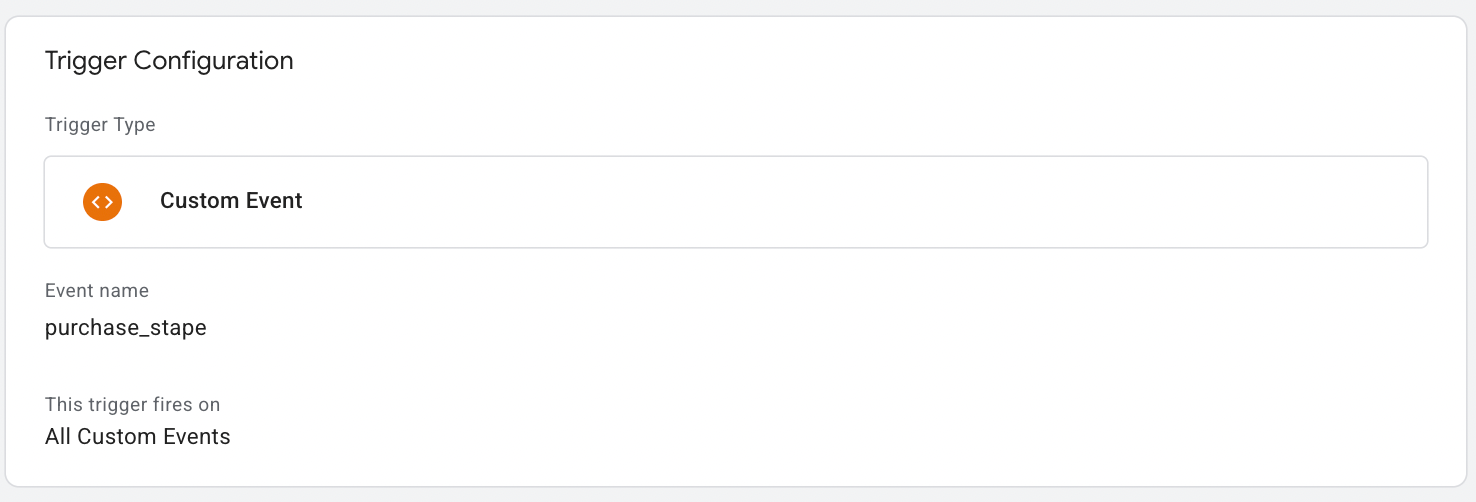
Task: Select the "Custom Event" trigger type label
Action: coord(231,201)
